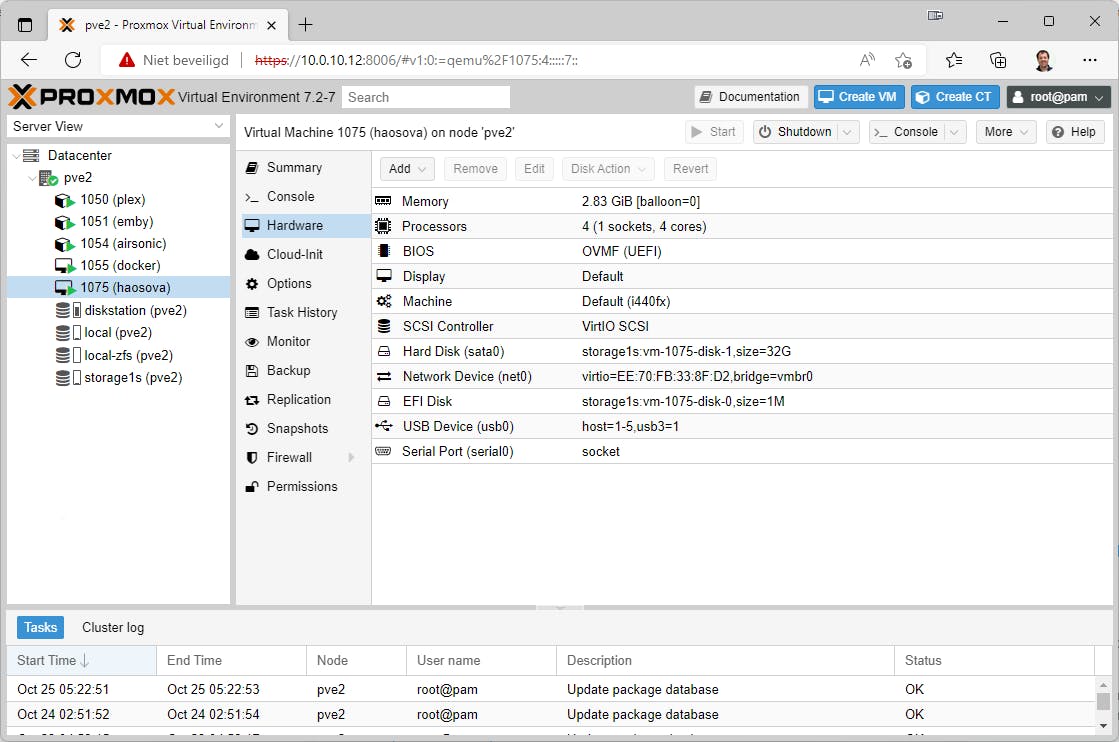
Task: Select storage1s (pve2) storage
Action: coord(119,377)
